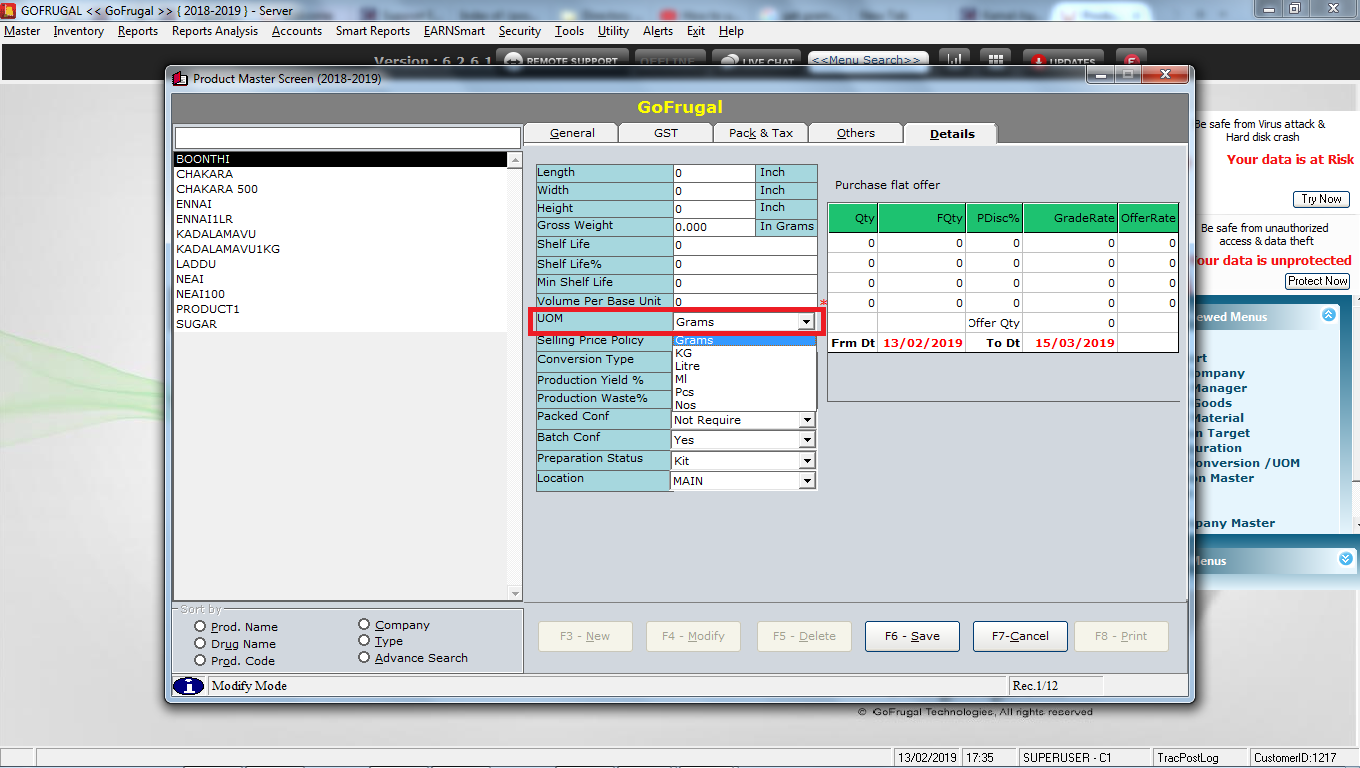
Task: Click the Gross Weight input field
Action: tap(714, 227)
